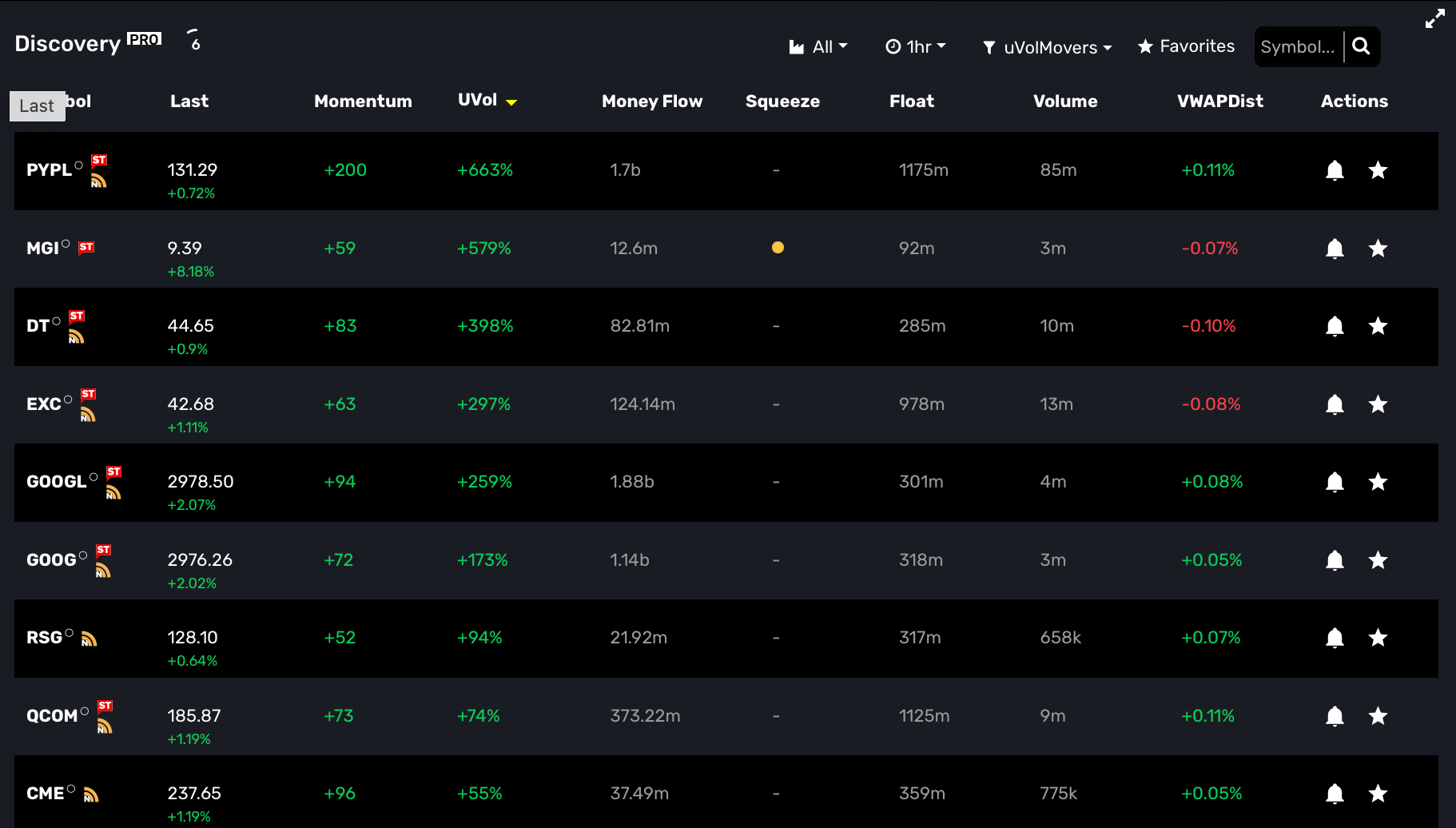
Task: Sort by the Momentum column header
Action: click(363, 101)
